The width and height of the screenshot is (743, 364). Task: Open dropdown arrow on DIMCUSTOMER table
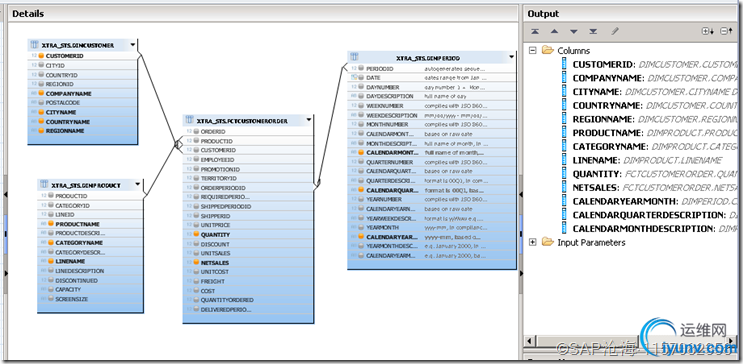coord(133,45)
